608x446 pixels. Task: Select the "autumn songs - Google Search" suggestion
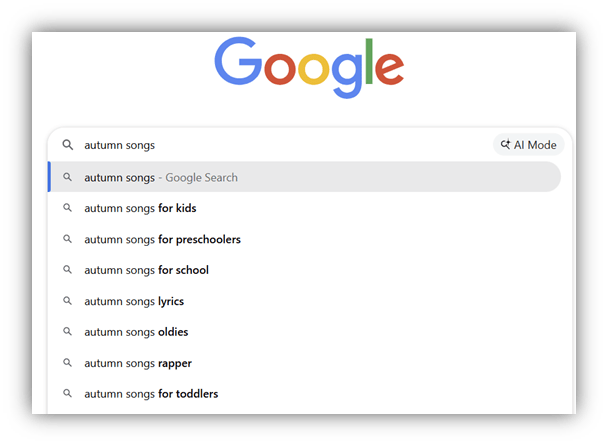coord(161,178)
